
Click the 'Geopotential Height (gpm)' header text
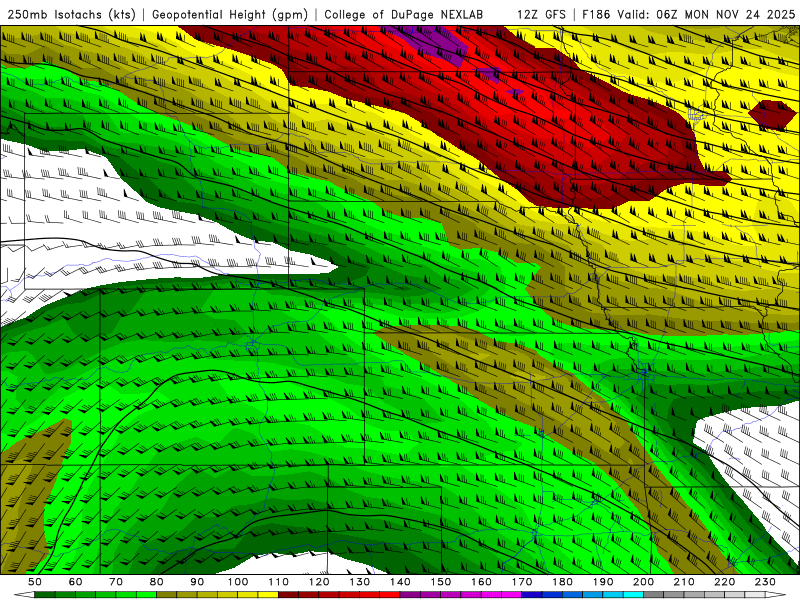[x=230, y=14]
